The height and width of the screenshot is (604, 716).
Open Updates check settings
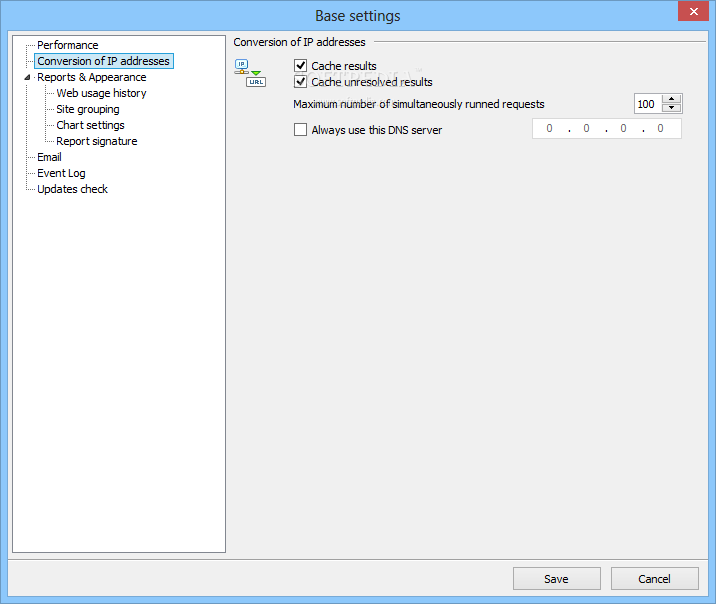pyautogui.click(x=73, y=189)
